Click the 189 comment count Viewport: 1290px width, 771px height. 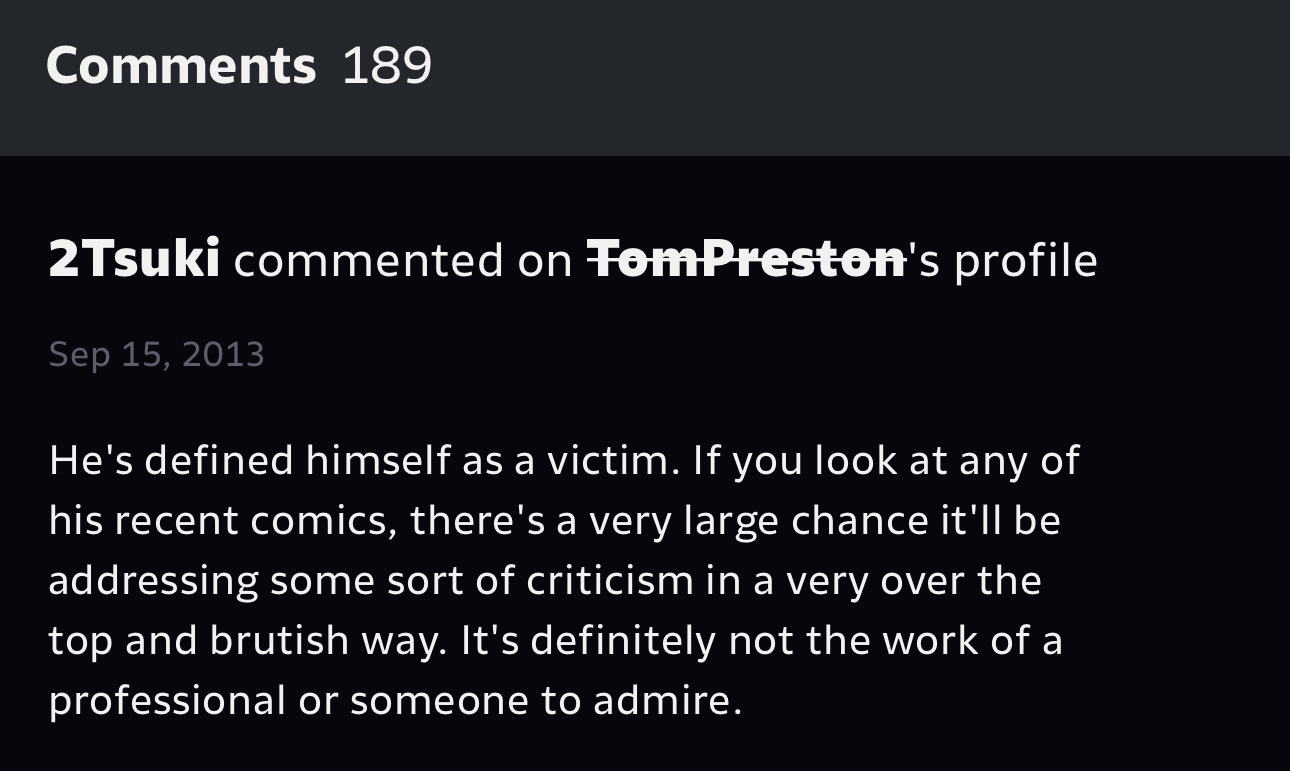387,66
